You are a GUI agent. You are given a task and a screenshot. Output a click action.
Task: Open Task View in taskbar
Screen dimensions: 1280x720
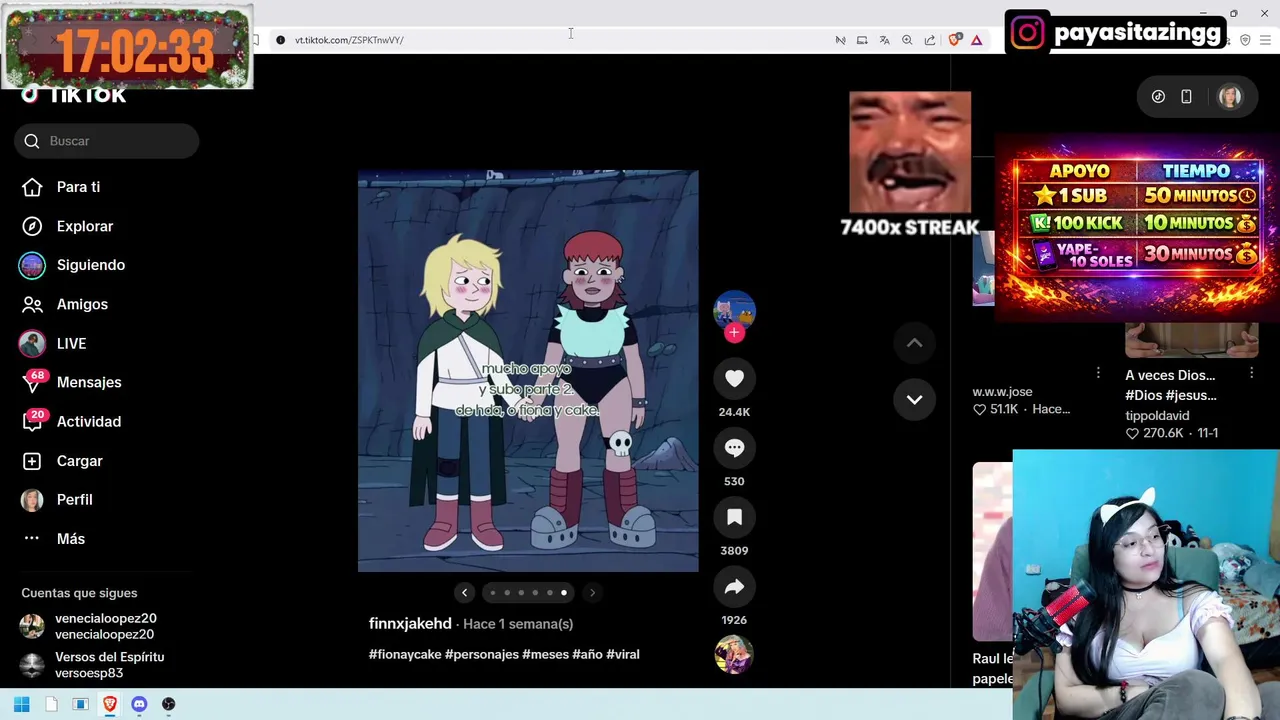(x=80, y=704)
